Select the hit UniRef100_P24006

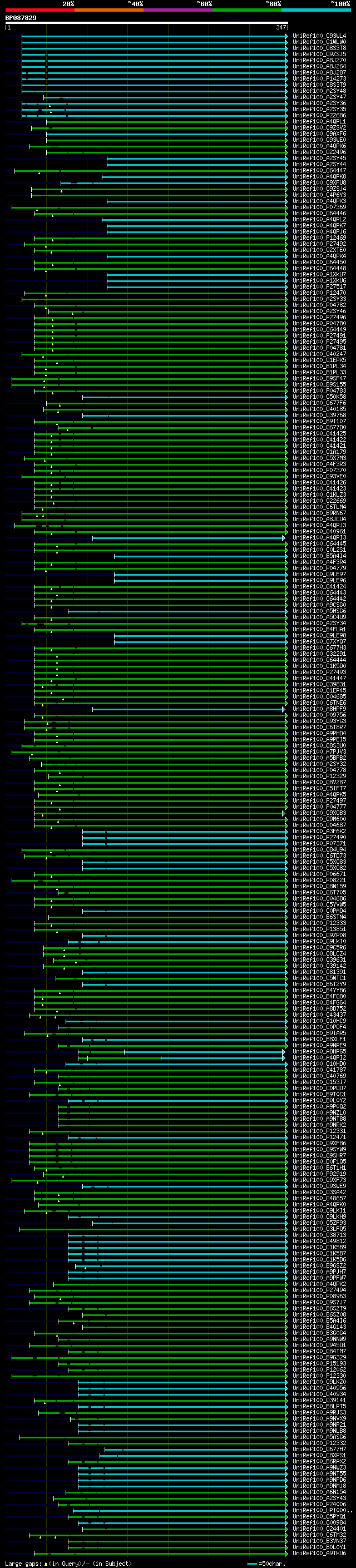[319, 1505]
